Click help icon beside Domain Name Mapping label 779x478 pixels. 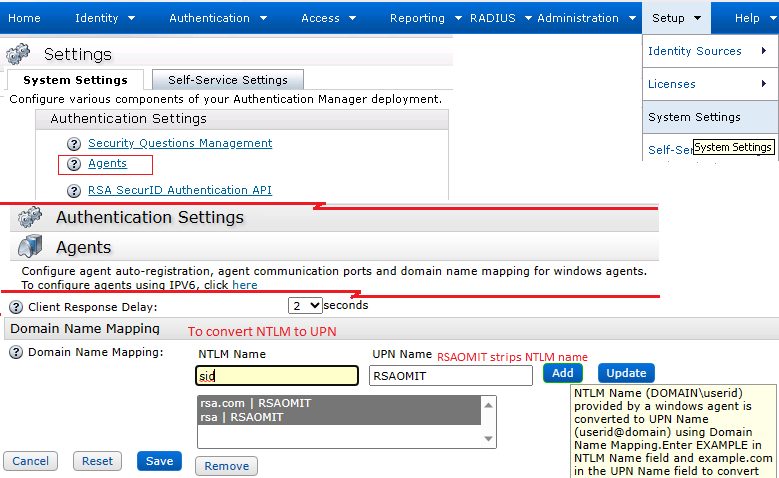coord(16,353)
